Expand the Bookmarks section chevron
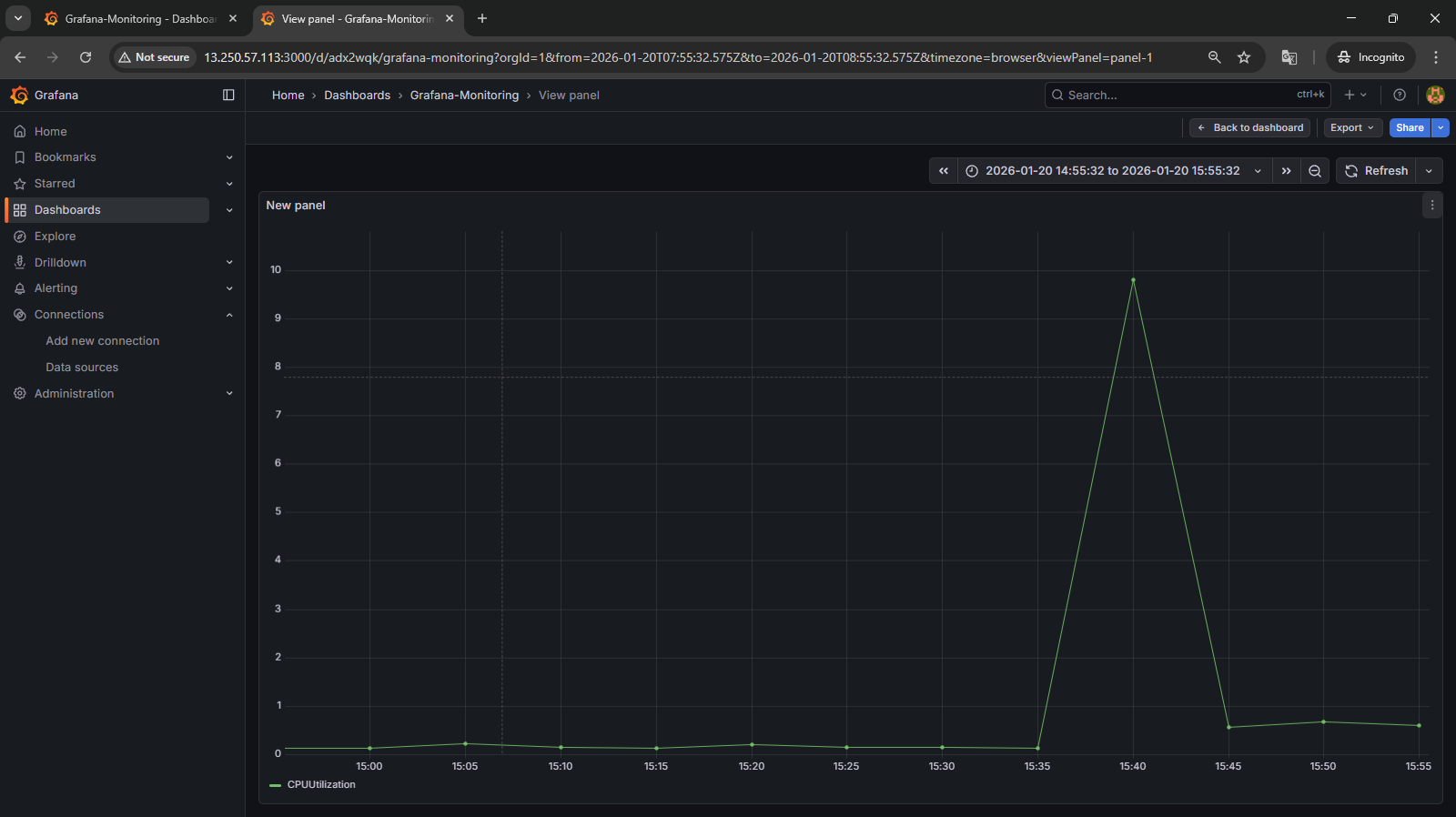 tap(229, 157)
